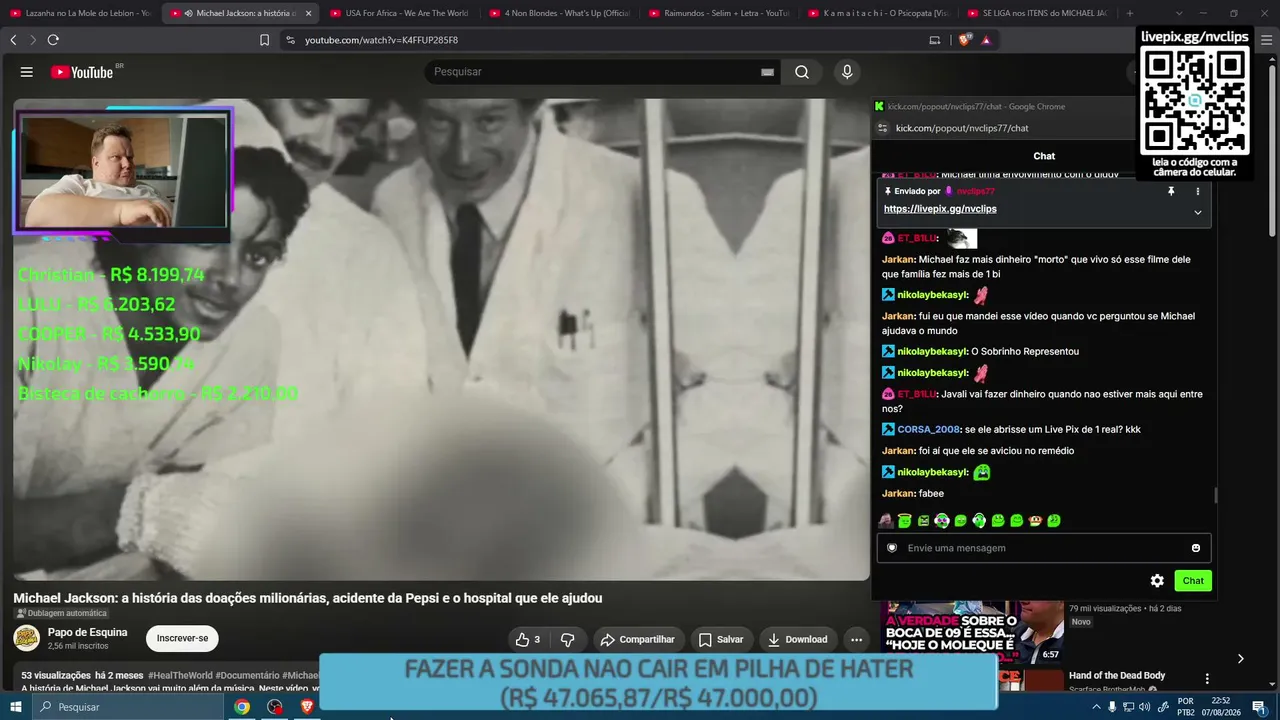Open the A VERDADE SOBRE O BOCA DE 09 thumbnail
The width and height of the screenshot is (1280, 720).
click(973, 632)
